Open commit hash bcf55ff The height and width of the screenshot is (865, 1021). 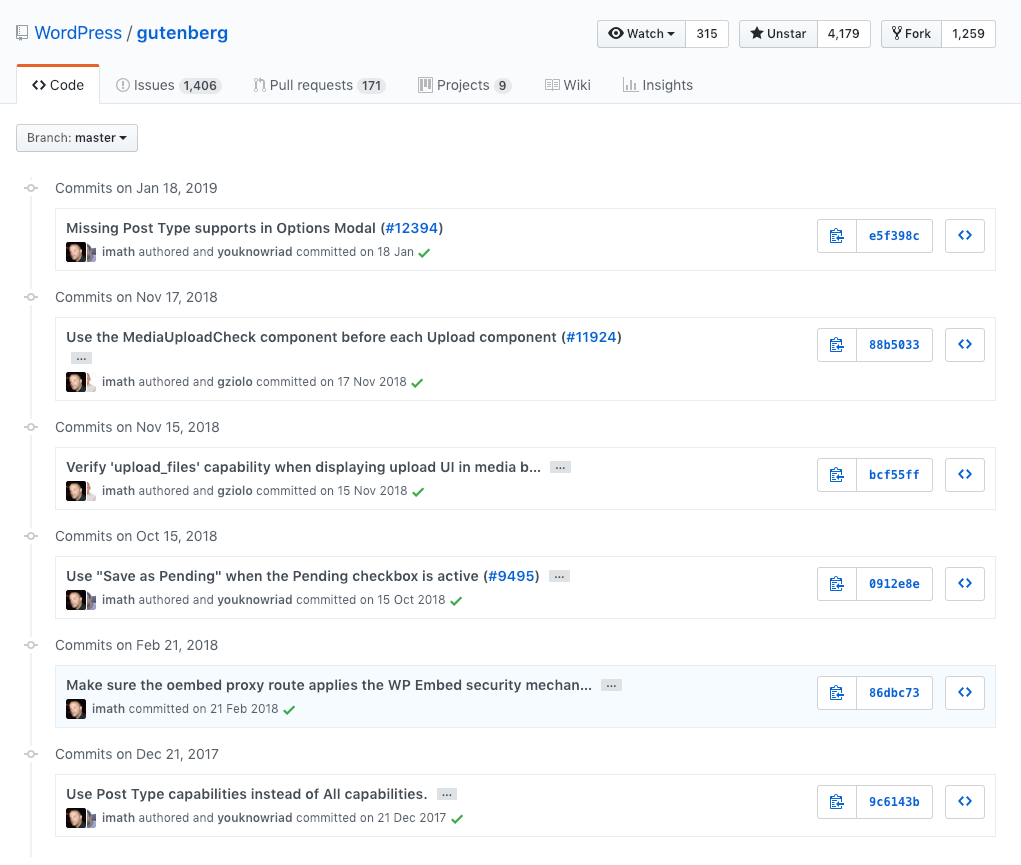click(894, 475)
